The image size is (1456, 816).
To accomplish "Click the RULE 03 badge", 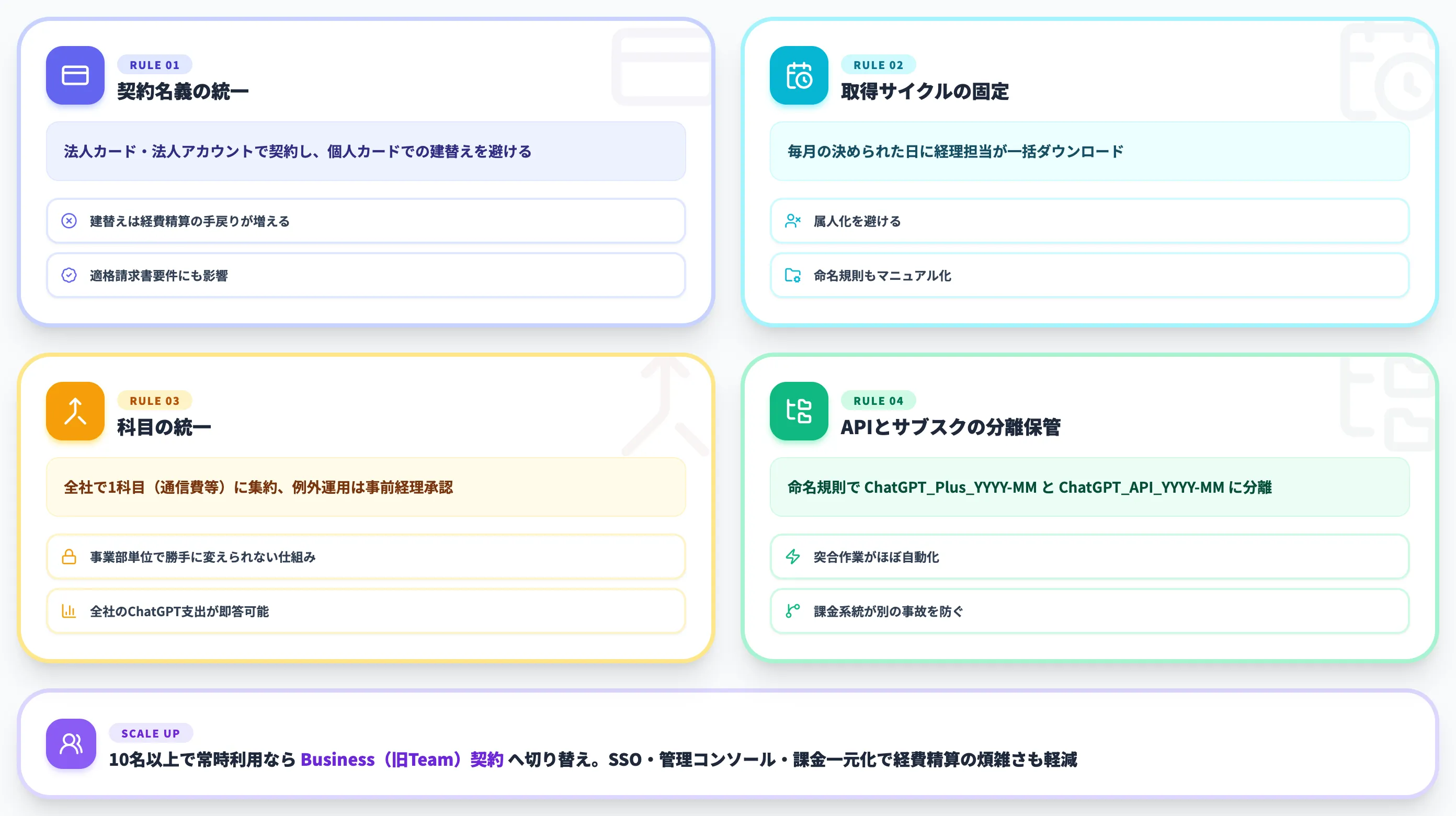I will pos(154,401).
